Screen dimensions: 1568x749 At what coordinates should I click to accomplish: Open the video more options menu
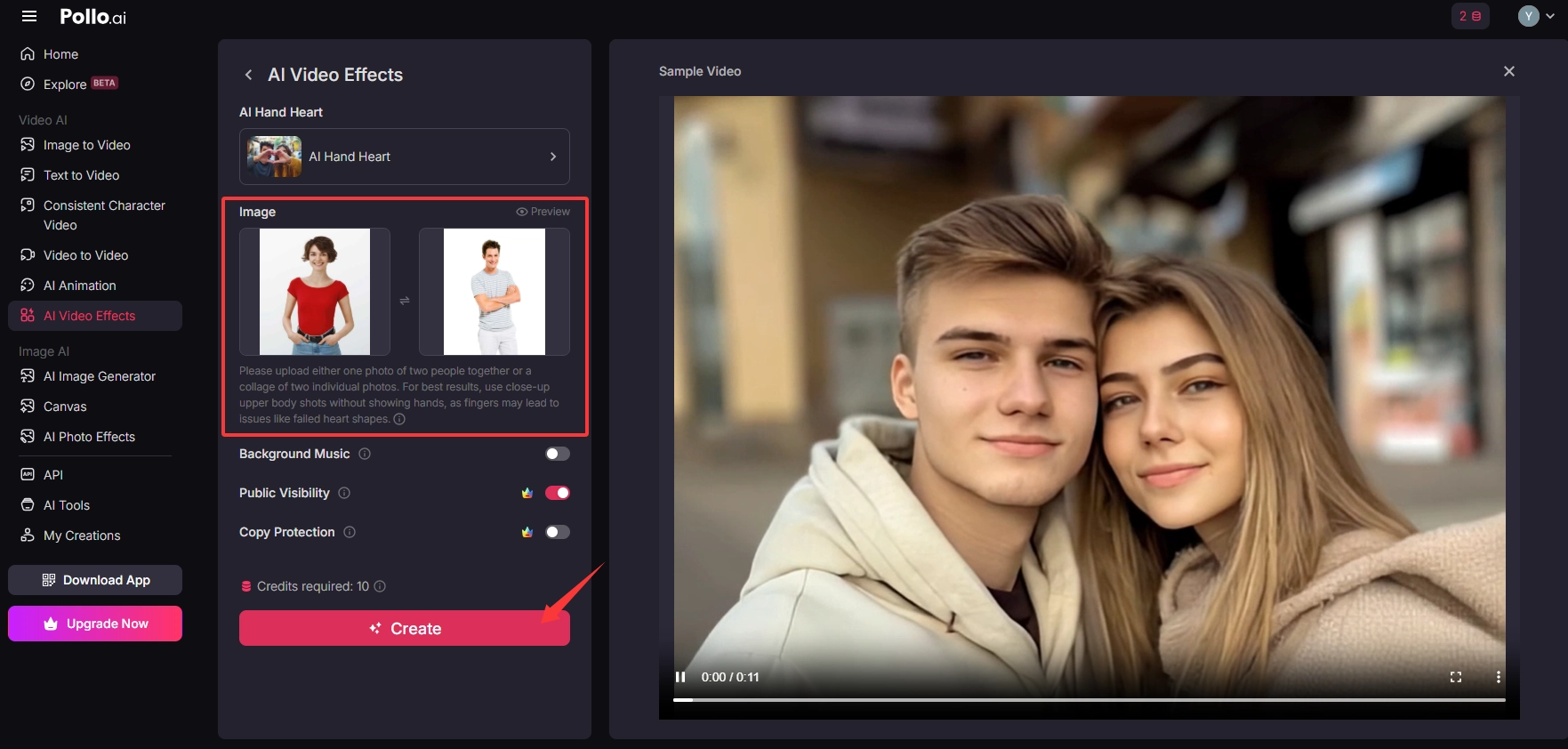click(1499, 677)
